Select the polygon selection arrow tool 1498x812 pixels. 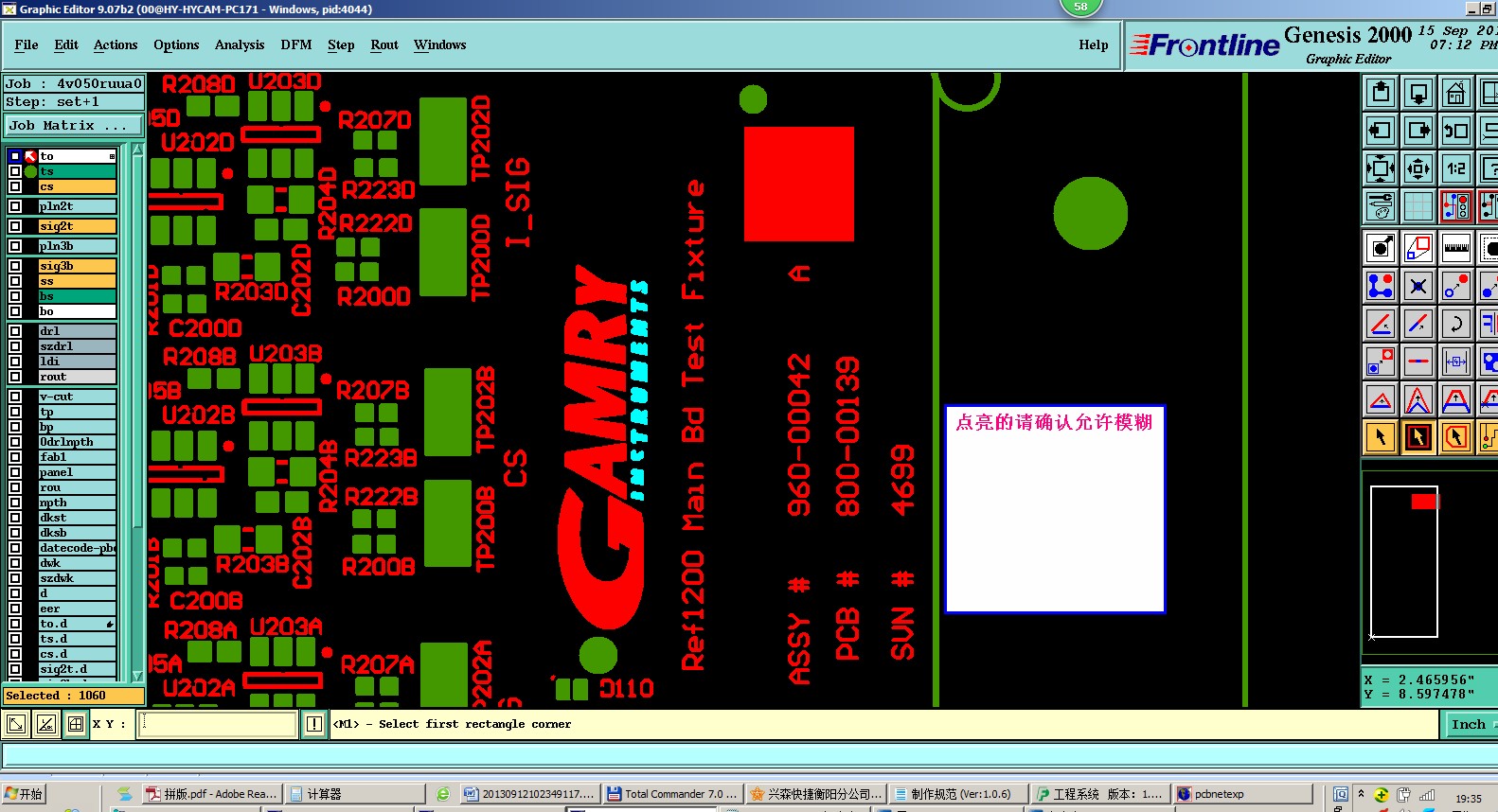pos(1456,437)
